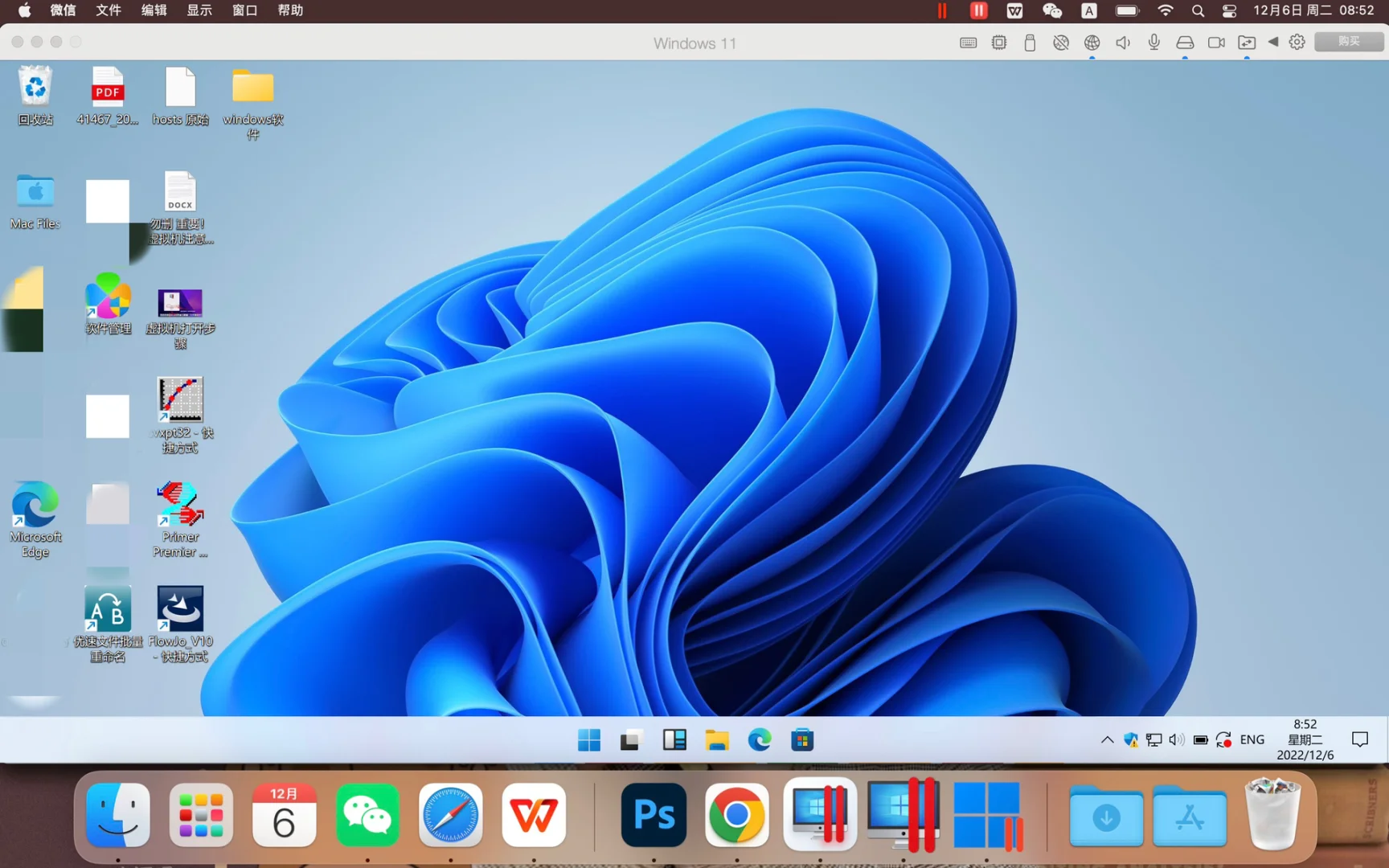Viewport: 1389px width, 868px height.
Task: Open Spotlight search in the menu bar
Action: (1198, 10)
